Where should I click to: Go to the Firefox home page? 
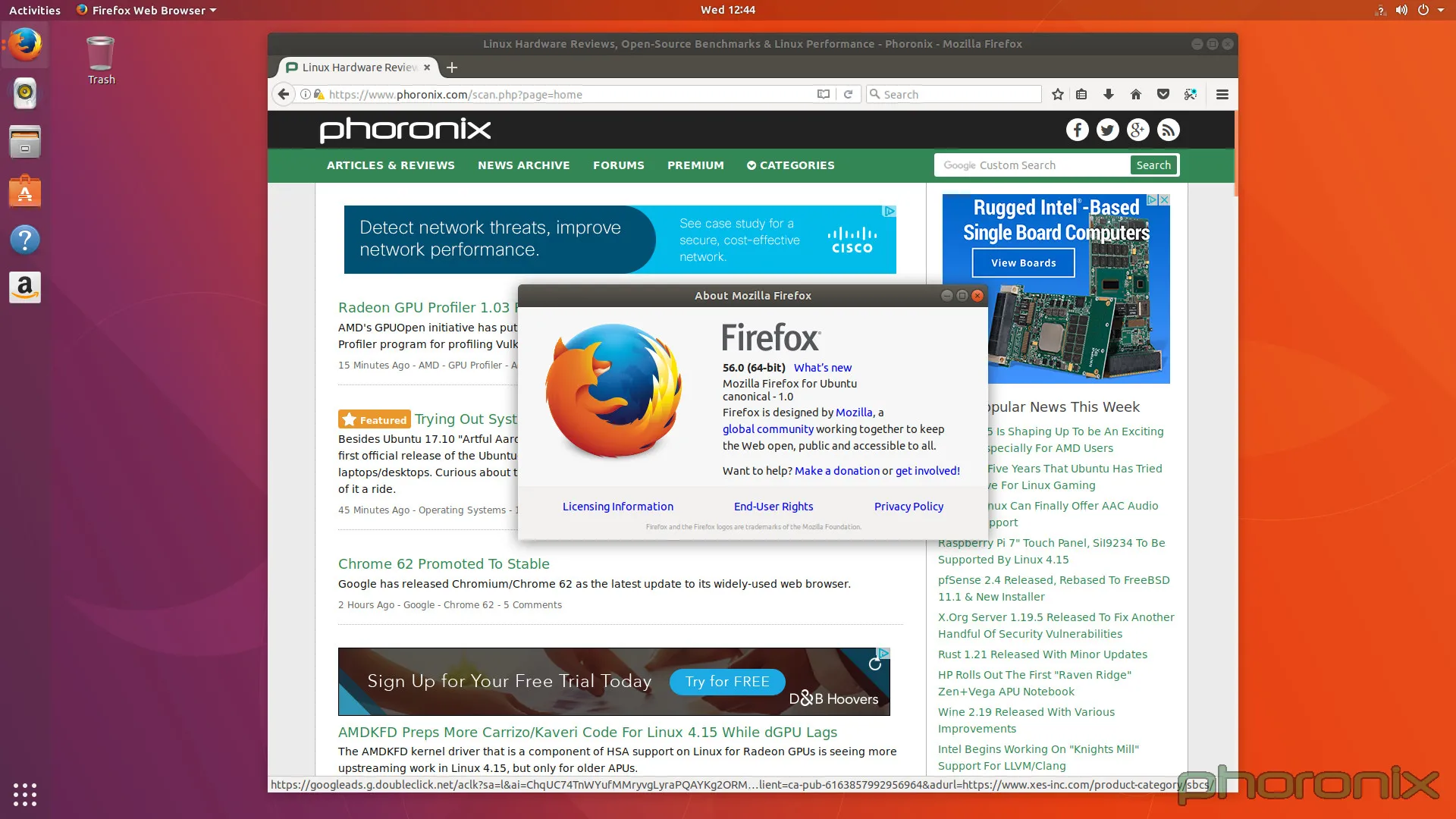pyautogui.click(x=1135, y=94)
